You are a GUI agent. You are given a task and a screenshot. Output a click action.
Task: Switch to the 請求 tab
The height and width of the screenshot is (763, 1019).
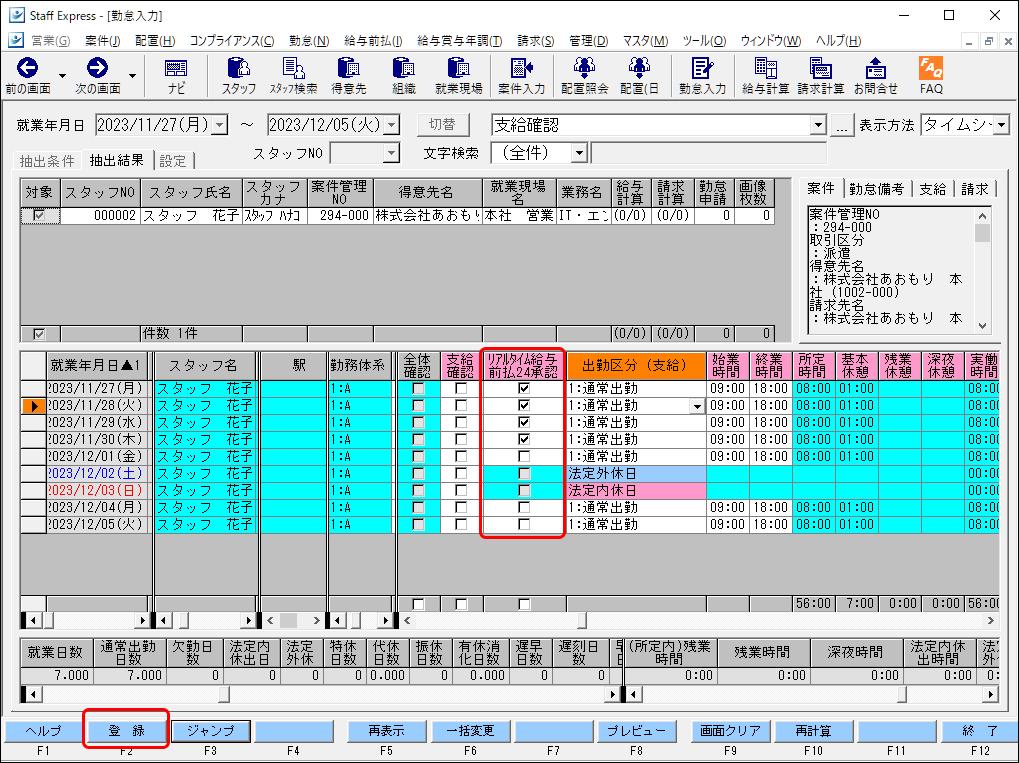(974, 189)
